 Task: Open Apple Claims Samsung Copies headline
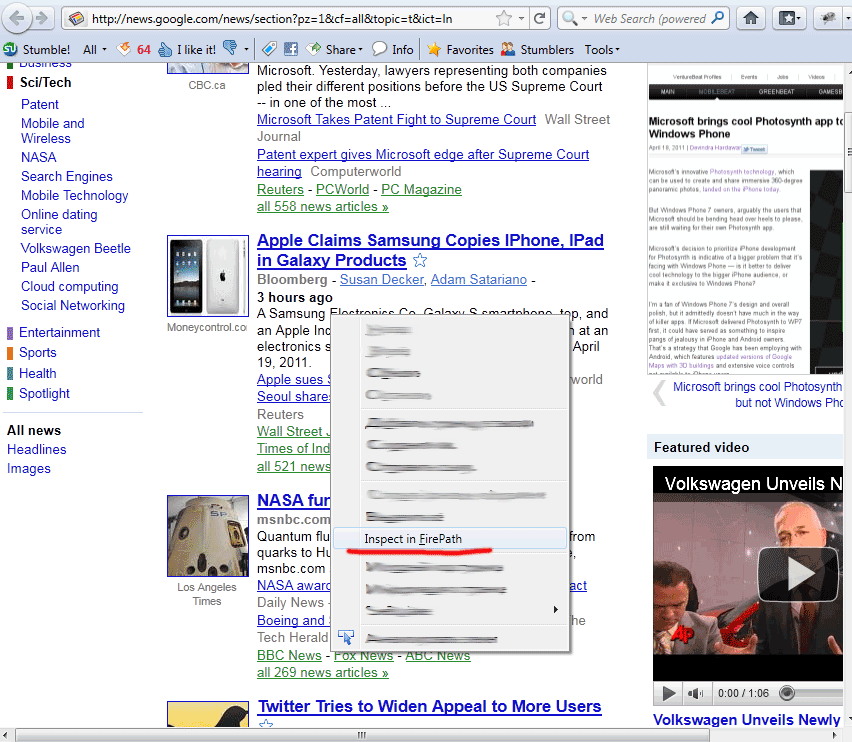coord(430,250)
